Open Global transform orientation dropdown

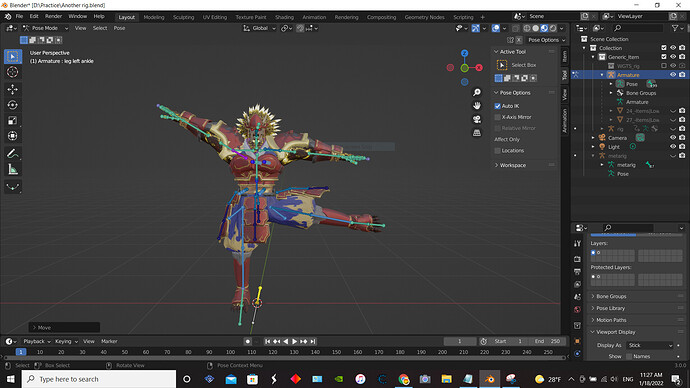[x=260, y=28]
